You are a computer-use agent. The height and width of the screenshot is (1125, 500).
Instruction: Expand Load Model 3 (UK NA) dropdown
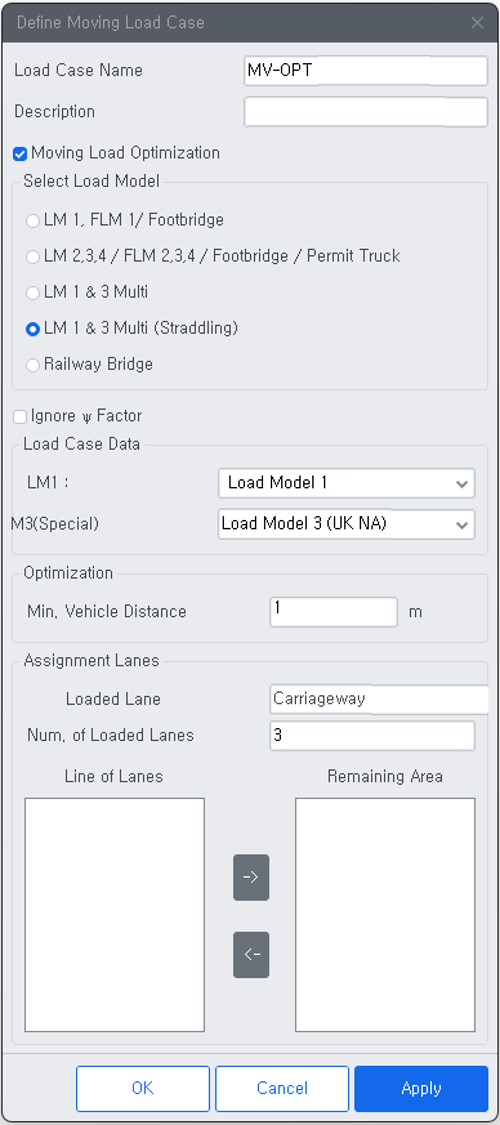click(x=346, y=524)
